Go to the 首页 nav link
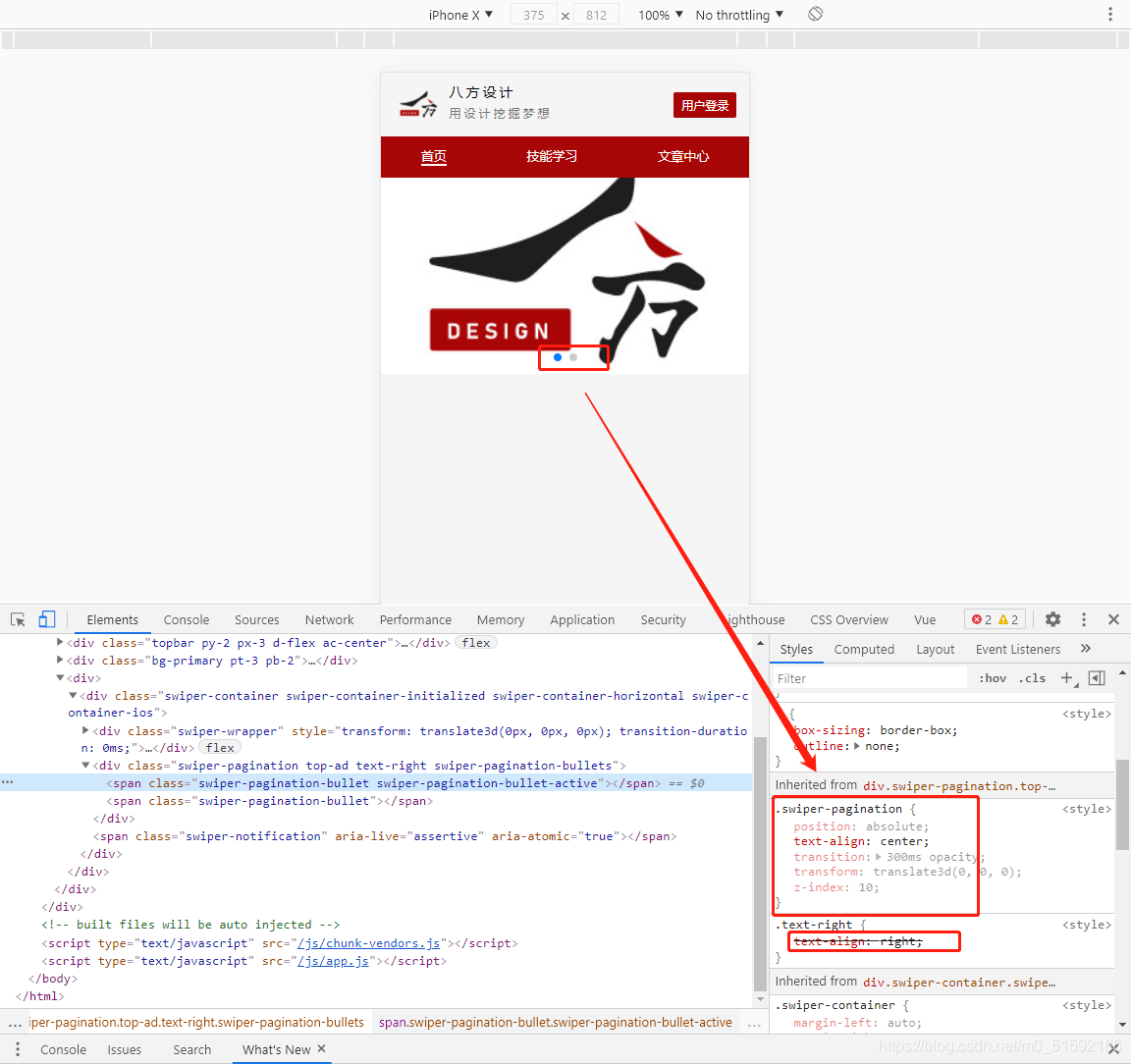This screenshot has width=1131, height=1064. pos(434,156)
